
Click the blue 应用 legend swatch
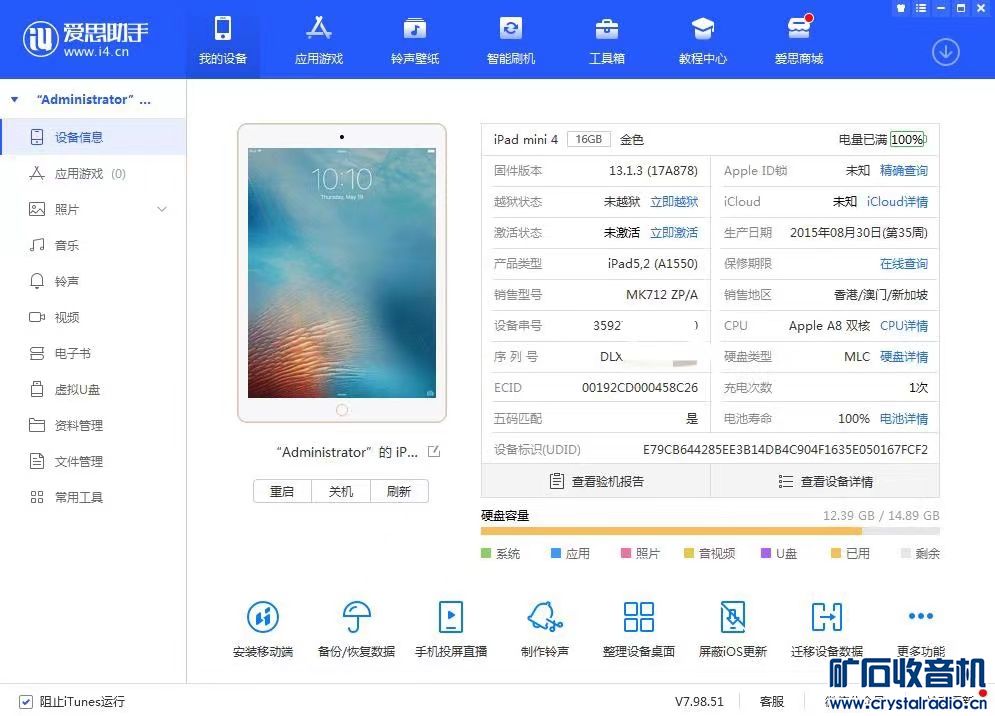tap(556, 554)
